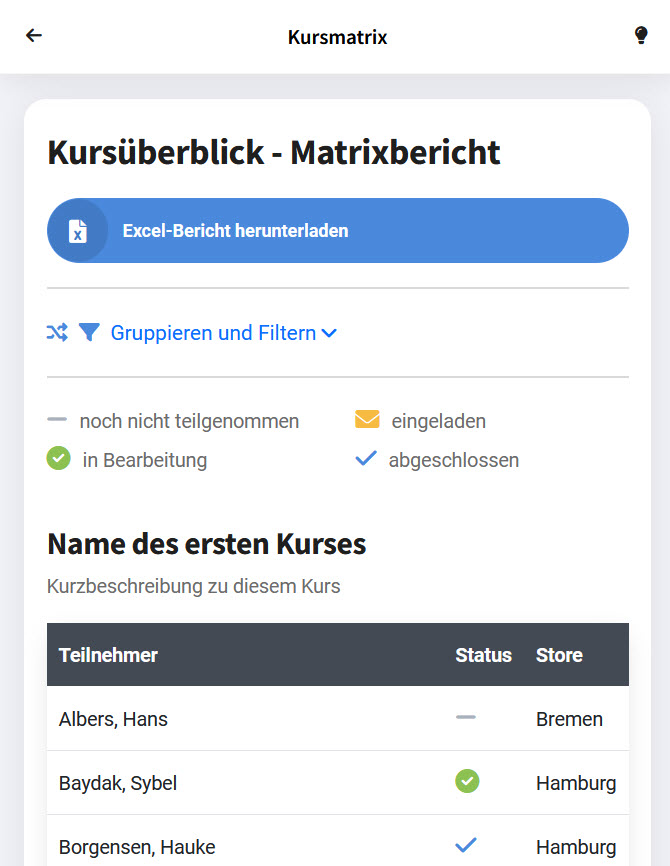670x866 pixels.
Task: Click the shuffle grouping icon
Action: tap(57, 333)
